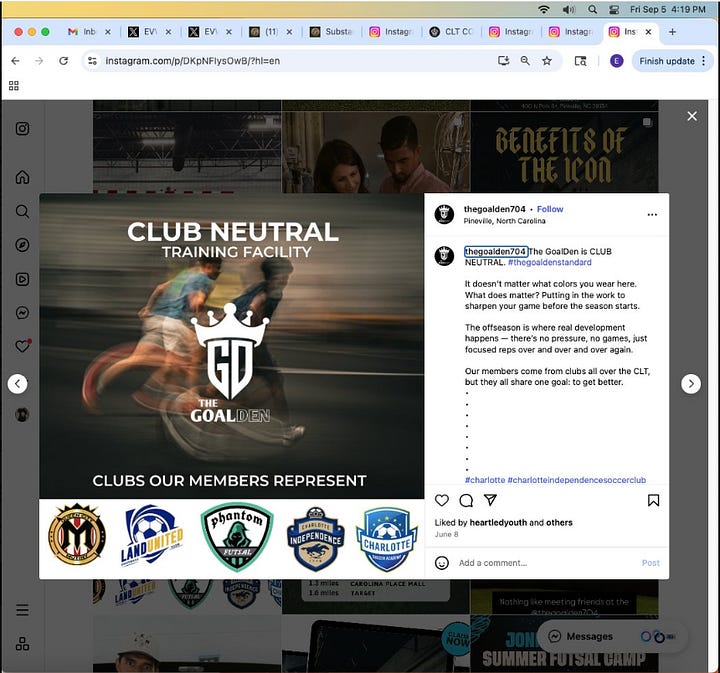Switch to the Substack tab
Image resolution: width=720 pixels, height=673 pixels.
[332, 32]
